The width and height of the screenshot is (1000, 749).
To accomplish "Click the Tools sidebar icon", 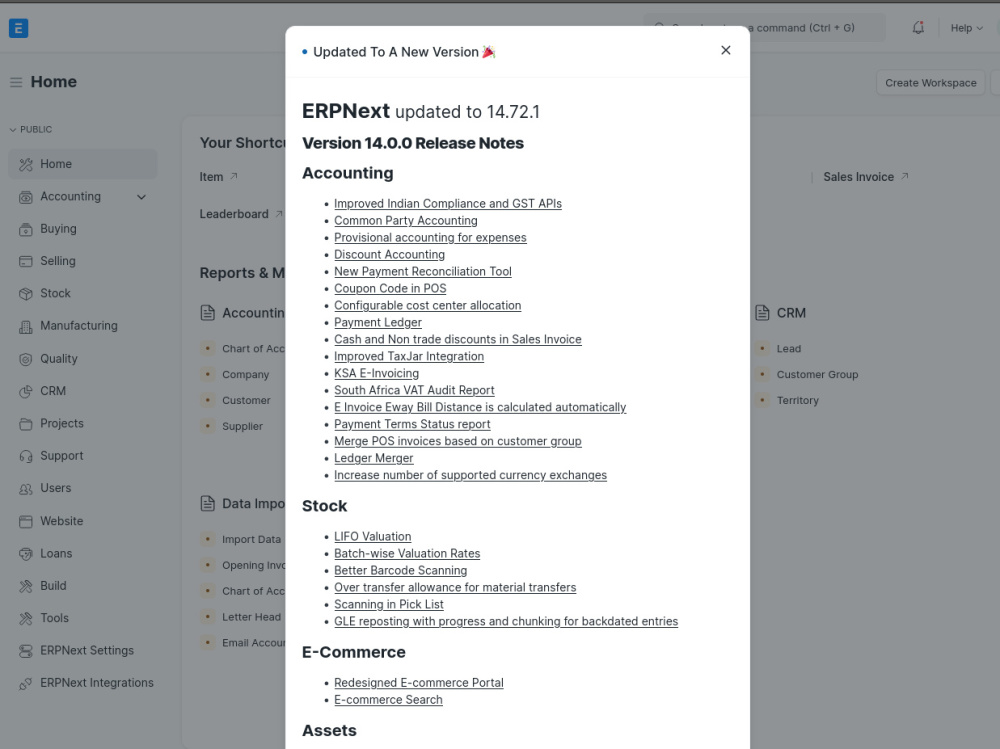I will point(26,618).
